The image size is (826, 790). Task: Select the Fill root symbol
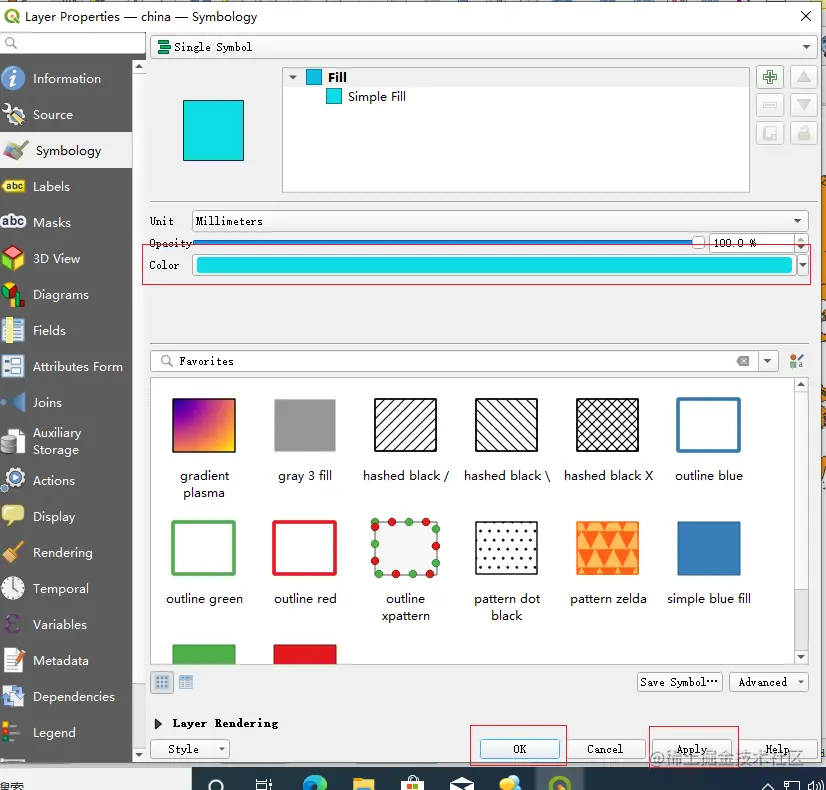[x=337, y=77]
